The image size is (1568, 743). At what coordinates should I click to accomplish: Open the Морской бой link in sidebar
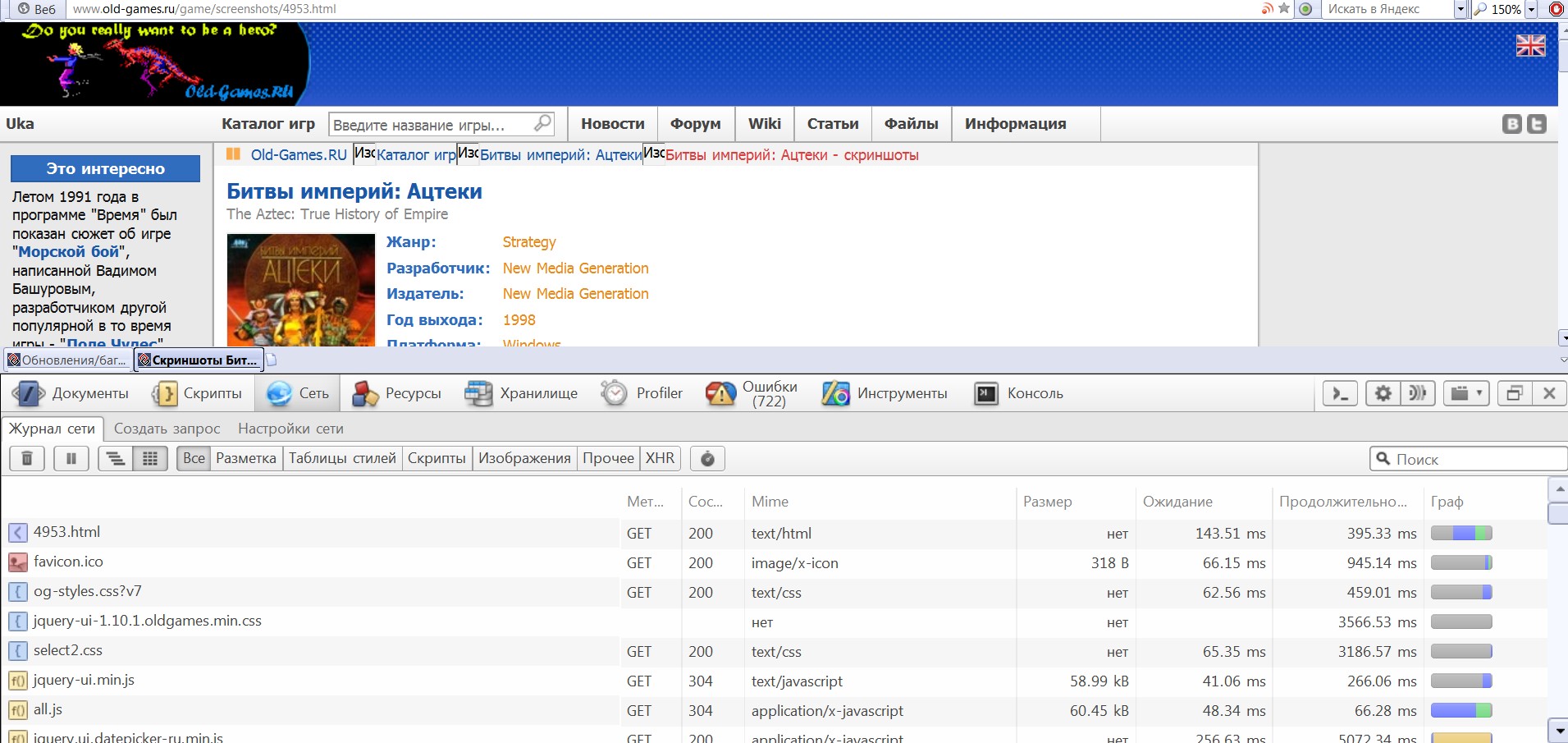click(69, 252)
